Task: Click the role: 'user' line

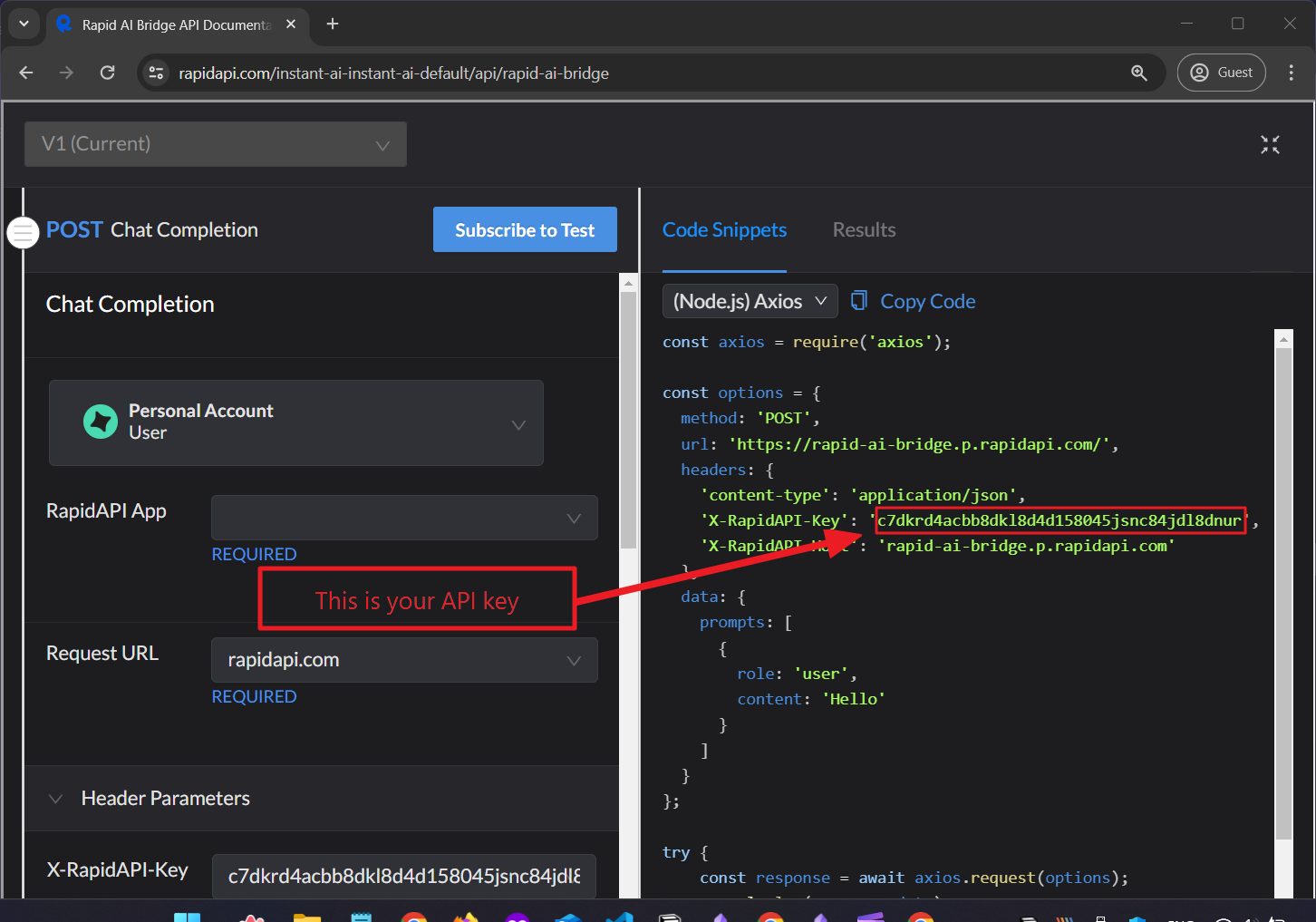Action: point(797,674)
